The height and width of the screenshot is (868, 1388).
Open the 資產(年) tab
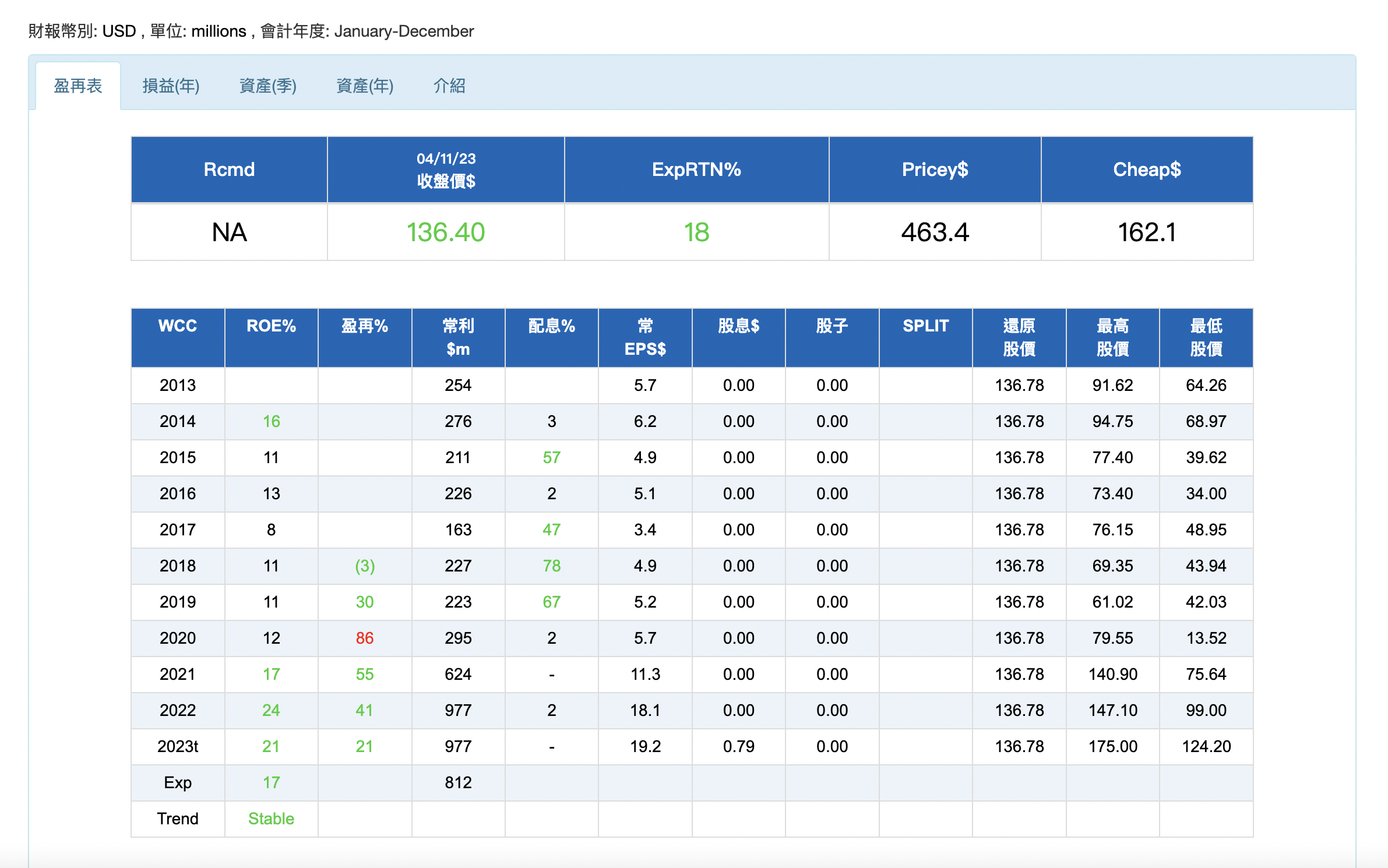click(365, 86)
